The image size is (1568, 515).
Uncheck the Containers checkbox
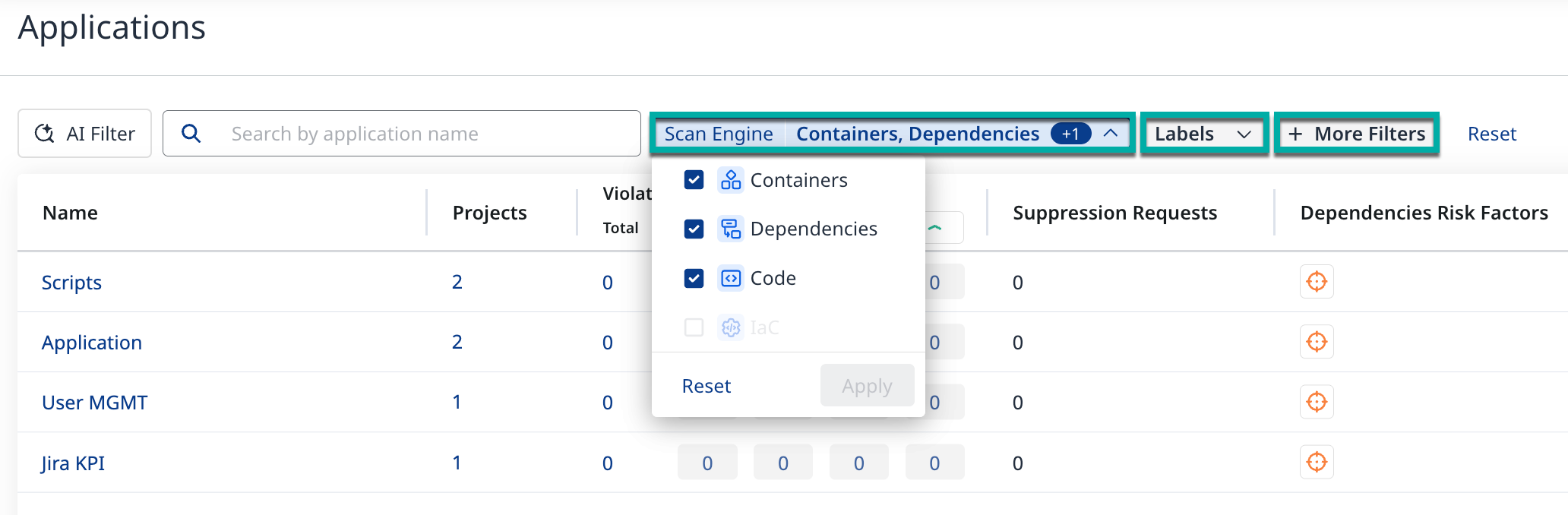click(694, 180)
